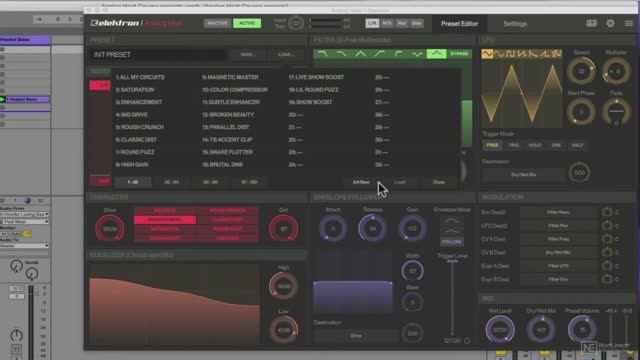Open CV A Dest modulation dropdown

(558, 239)
